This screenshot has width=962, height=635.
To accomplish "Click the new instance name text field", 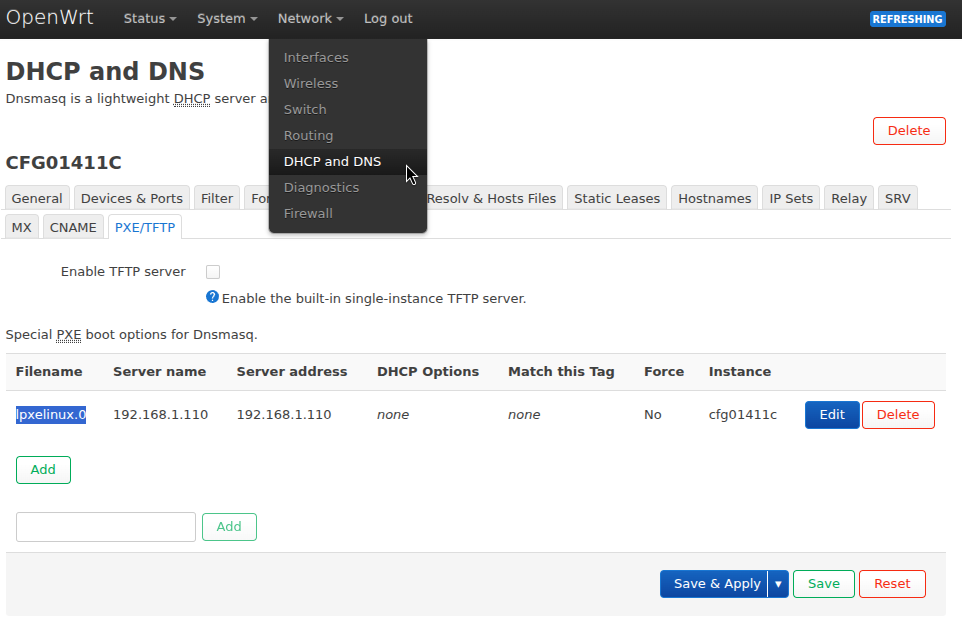I will click(106, 527).
